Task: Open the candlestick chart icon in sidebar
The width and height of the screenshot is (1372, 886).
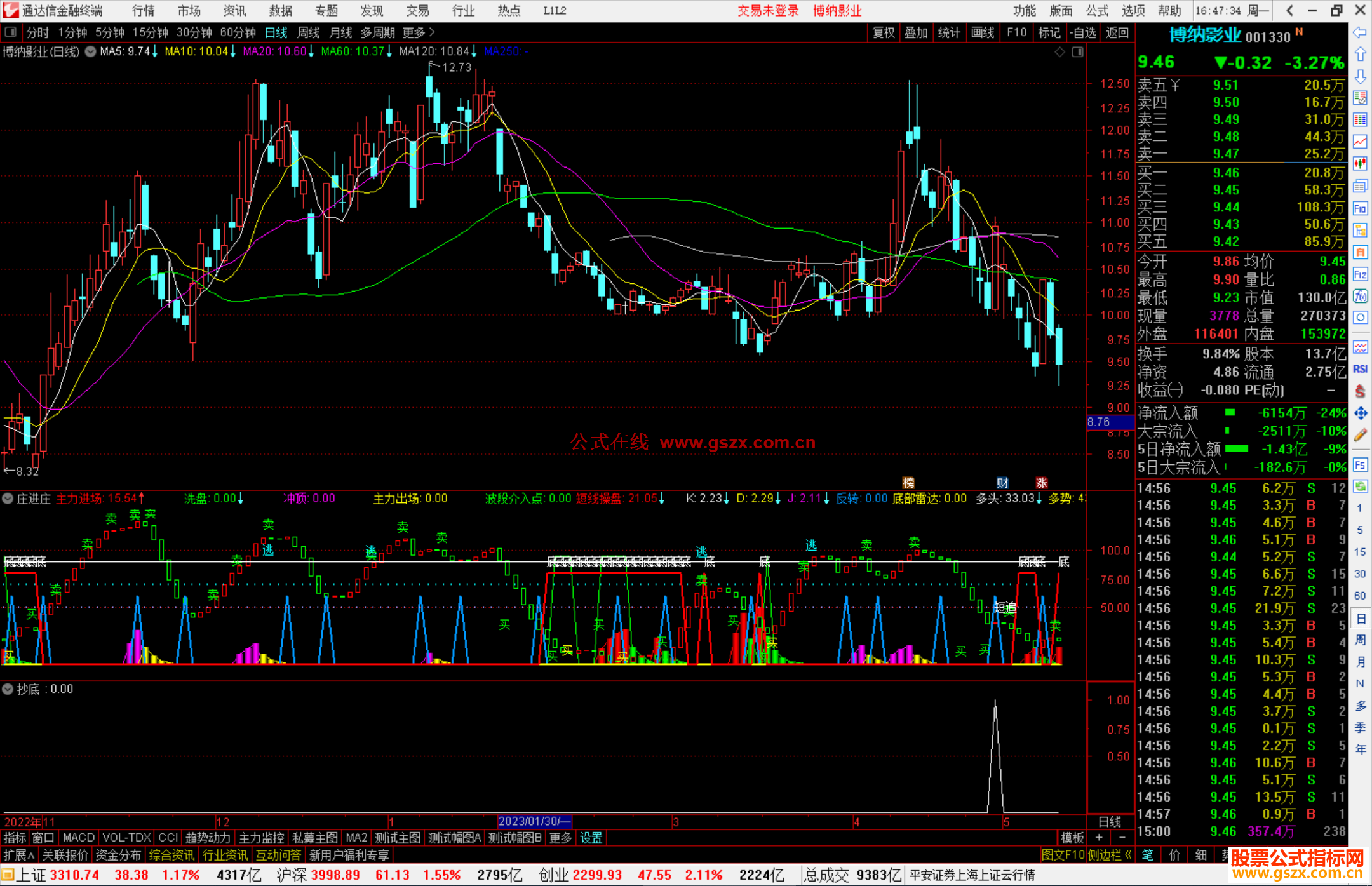Action: click(1360, 164)
